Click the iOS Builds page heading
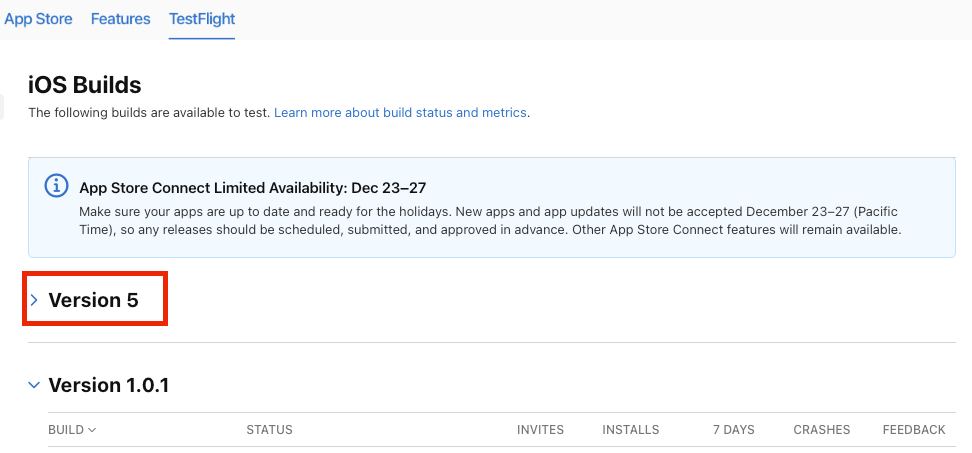Image resolution: width=972 pixels, height=453 pixels. click(x=85, y=85)
